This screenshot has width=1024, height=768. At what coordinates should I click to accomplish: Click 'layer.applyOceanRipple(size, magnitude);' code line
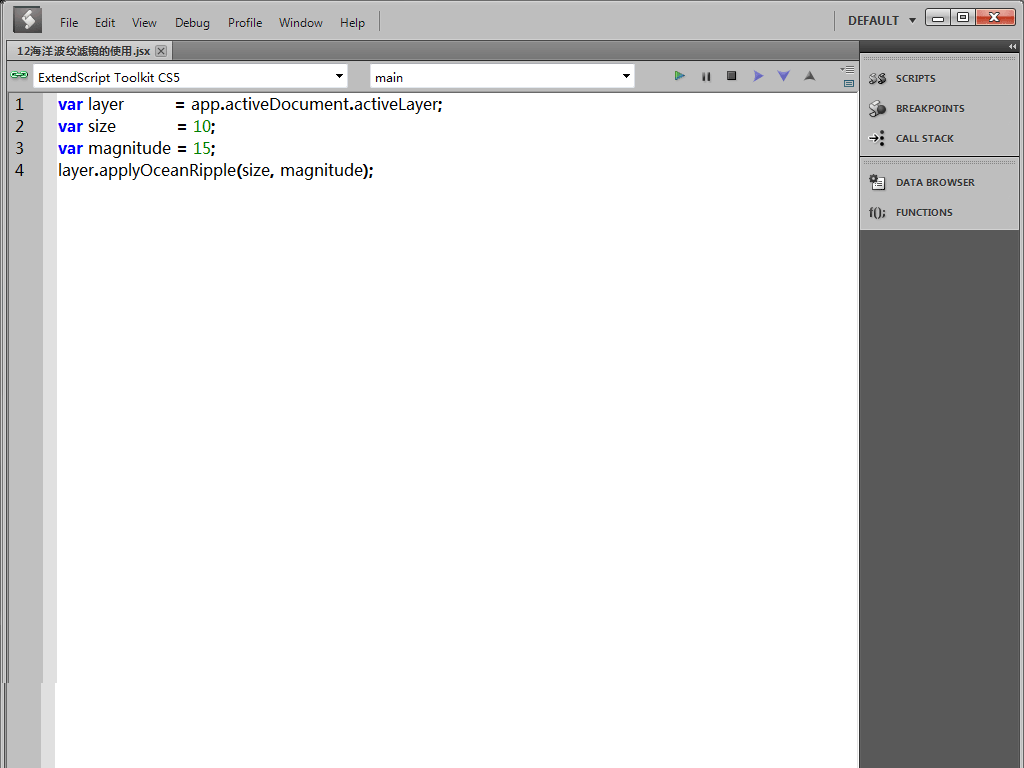click(216, 170)
